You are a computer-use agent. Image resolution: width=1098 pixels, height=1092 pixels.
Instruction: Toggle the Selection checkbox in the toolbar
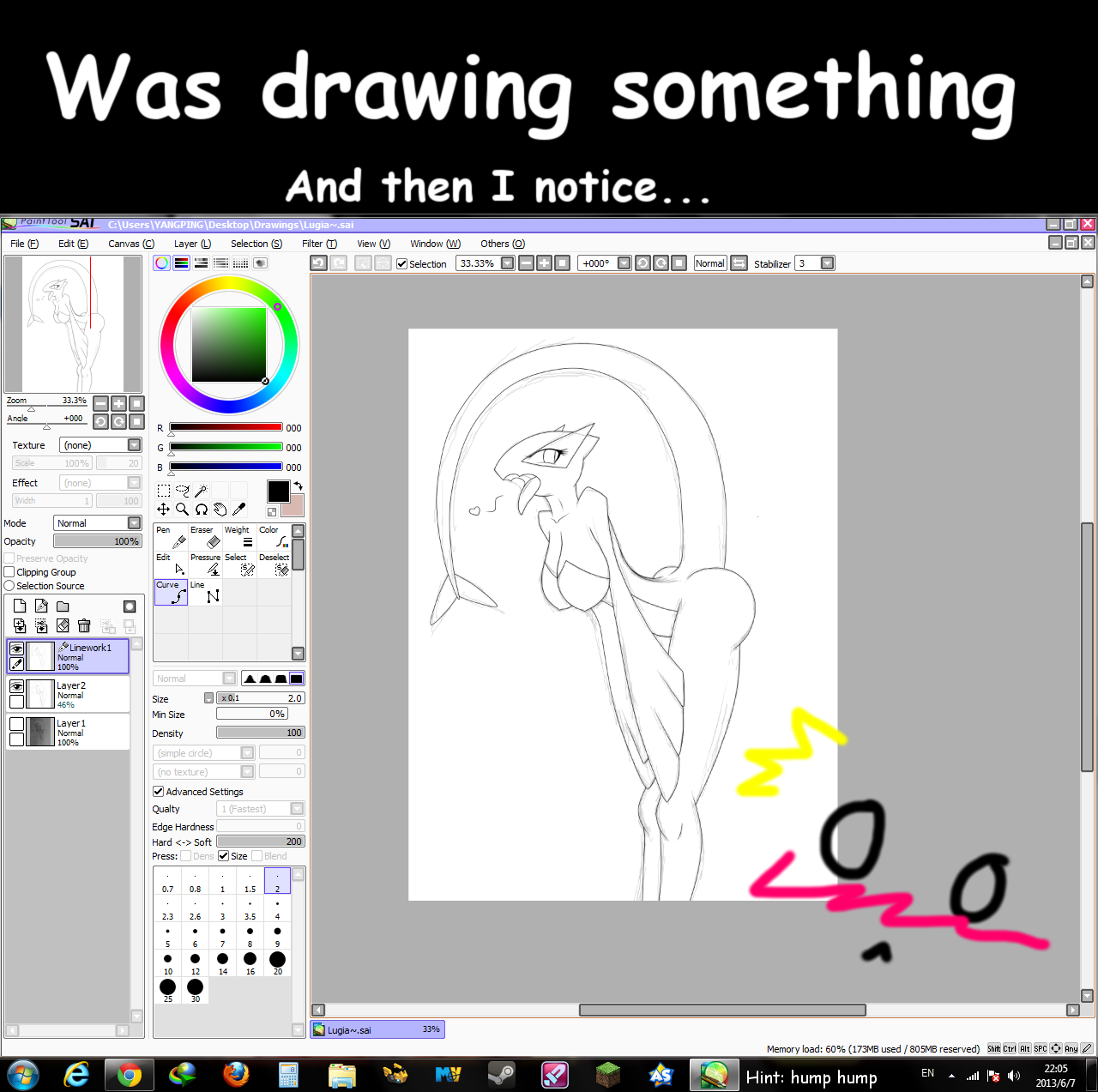tap(401, 263)
